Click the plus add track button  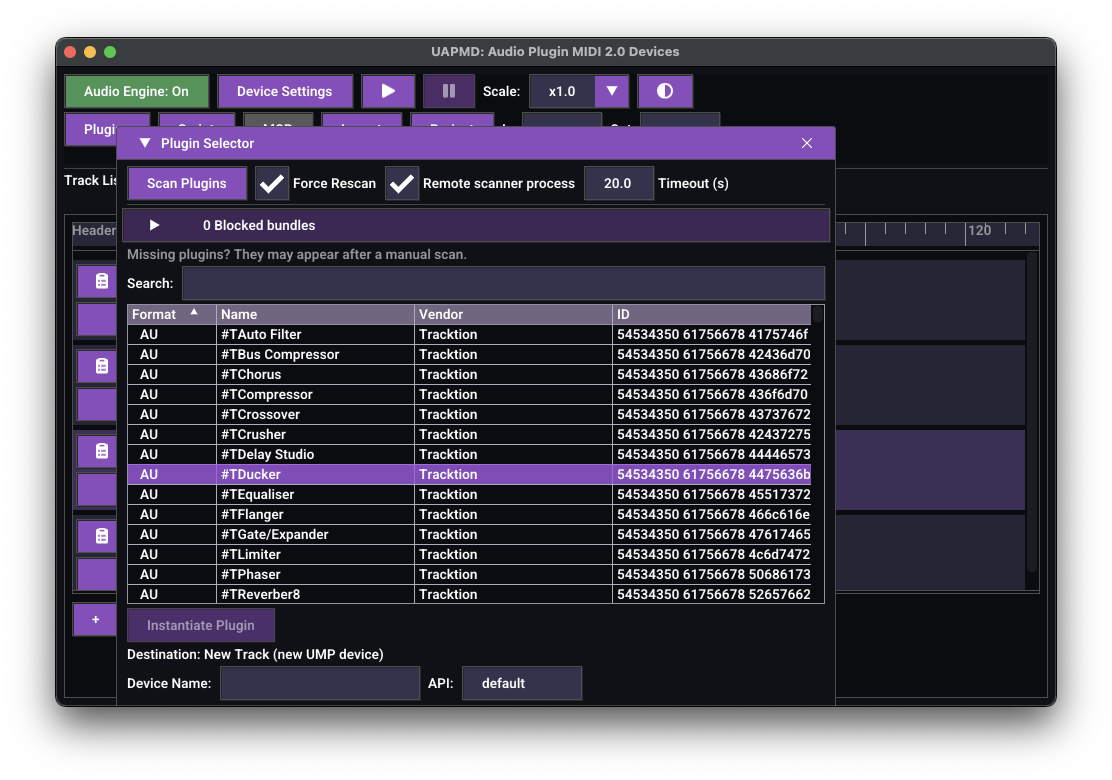(95, 619)
